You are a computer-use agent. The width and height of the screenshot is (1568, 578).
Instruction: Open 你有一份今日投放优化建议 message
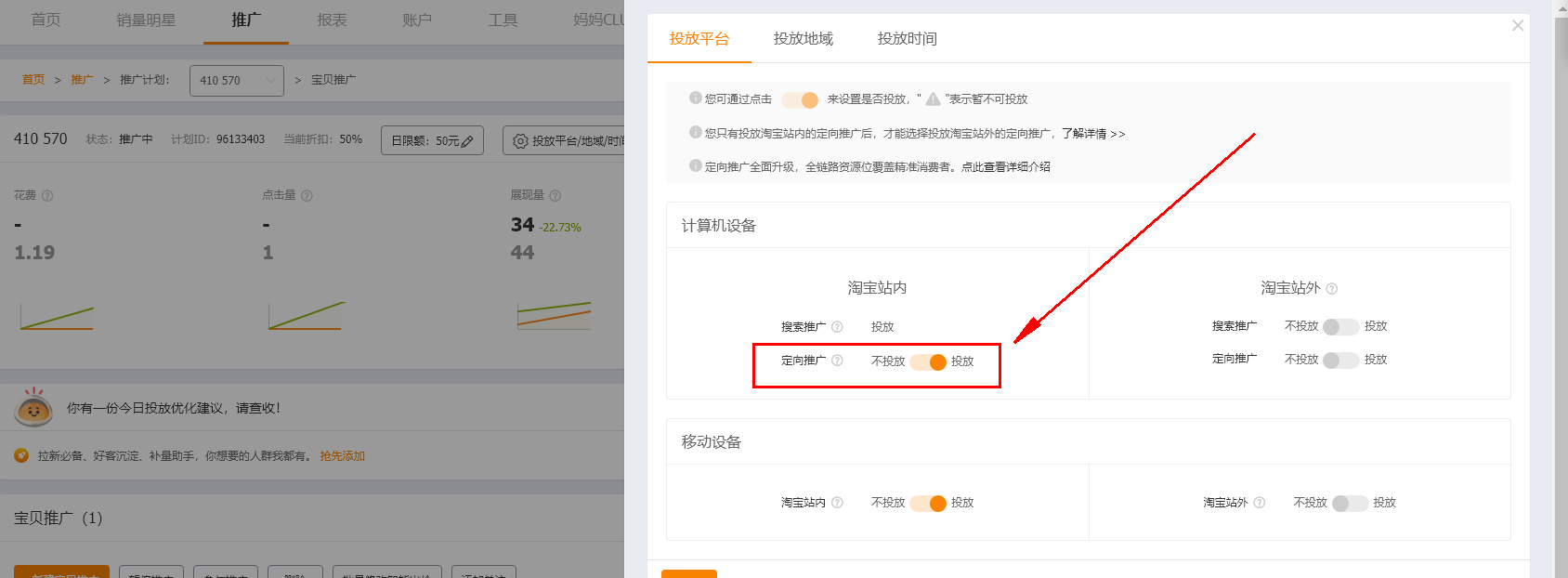(174, 408)
